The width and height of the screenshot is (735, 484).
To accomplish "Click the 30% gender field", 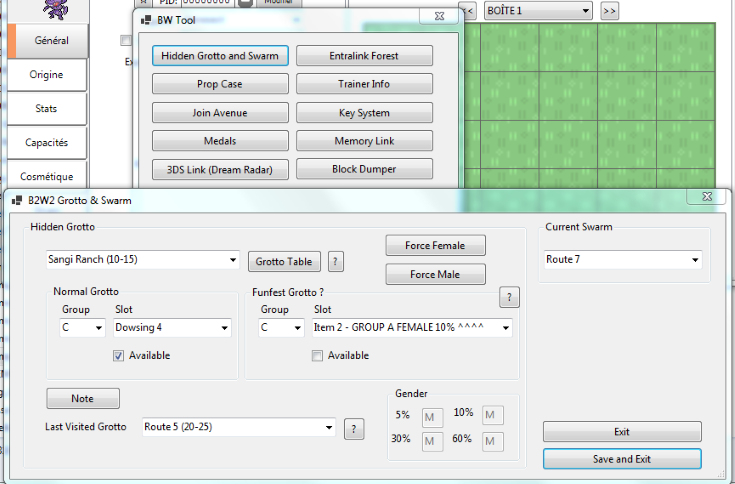I will [x=432, y=441].
